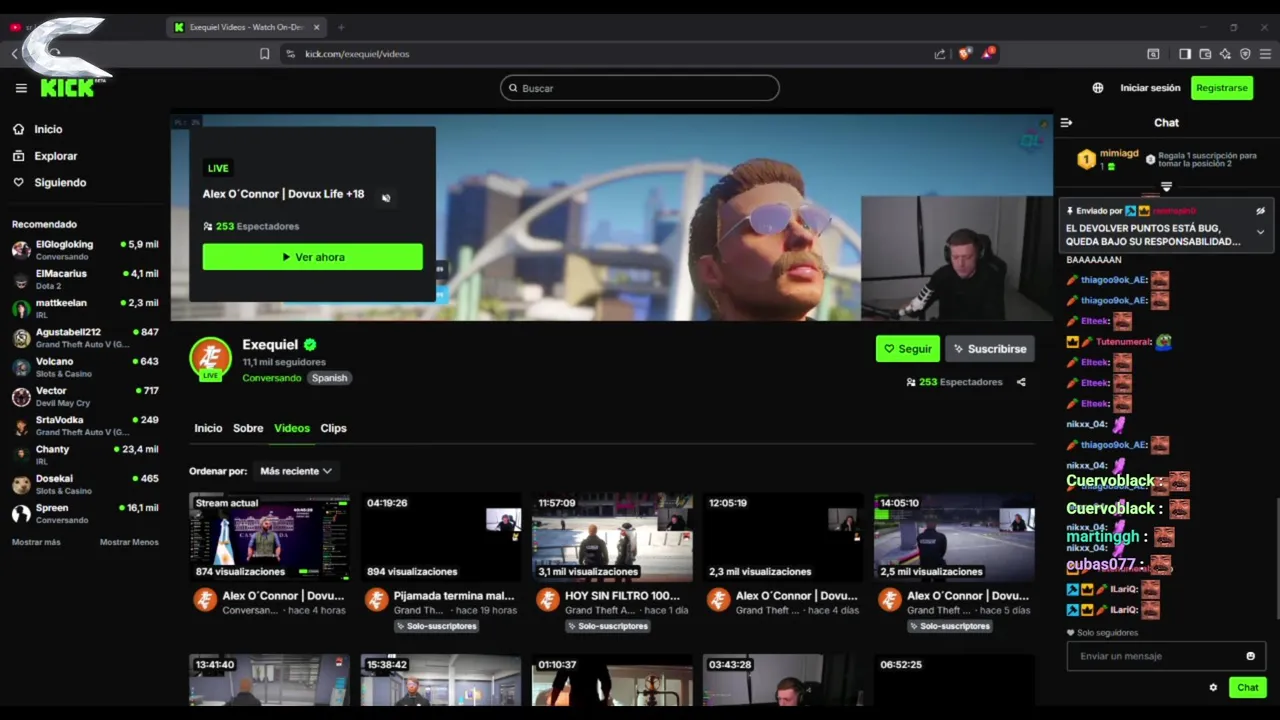Open ElMacarius recommended channel
Image resolution: width=1280 pixels, height=720 pixels.
tap(85, 279)
